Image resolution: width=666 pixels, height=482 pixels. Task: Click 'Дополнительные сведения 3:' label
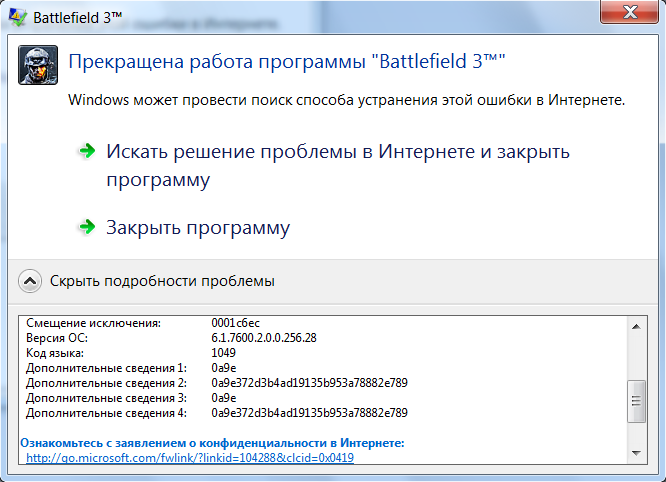click(x=106, y=398)
